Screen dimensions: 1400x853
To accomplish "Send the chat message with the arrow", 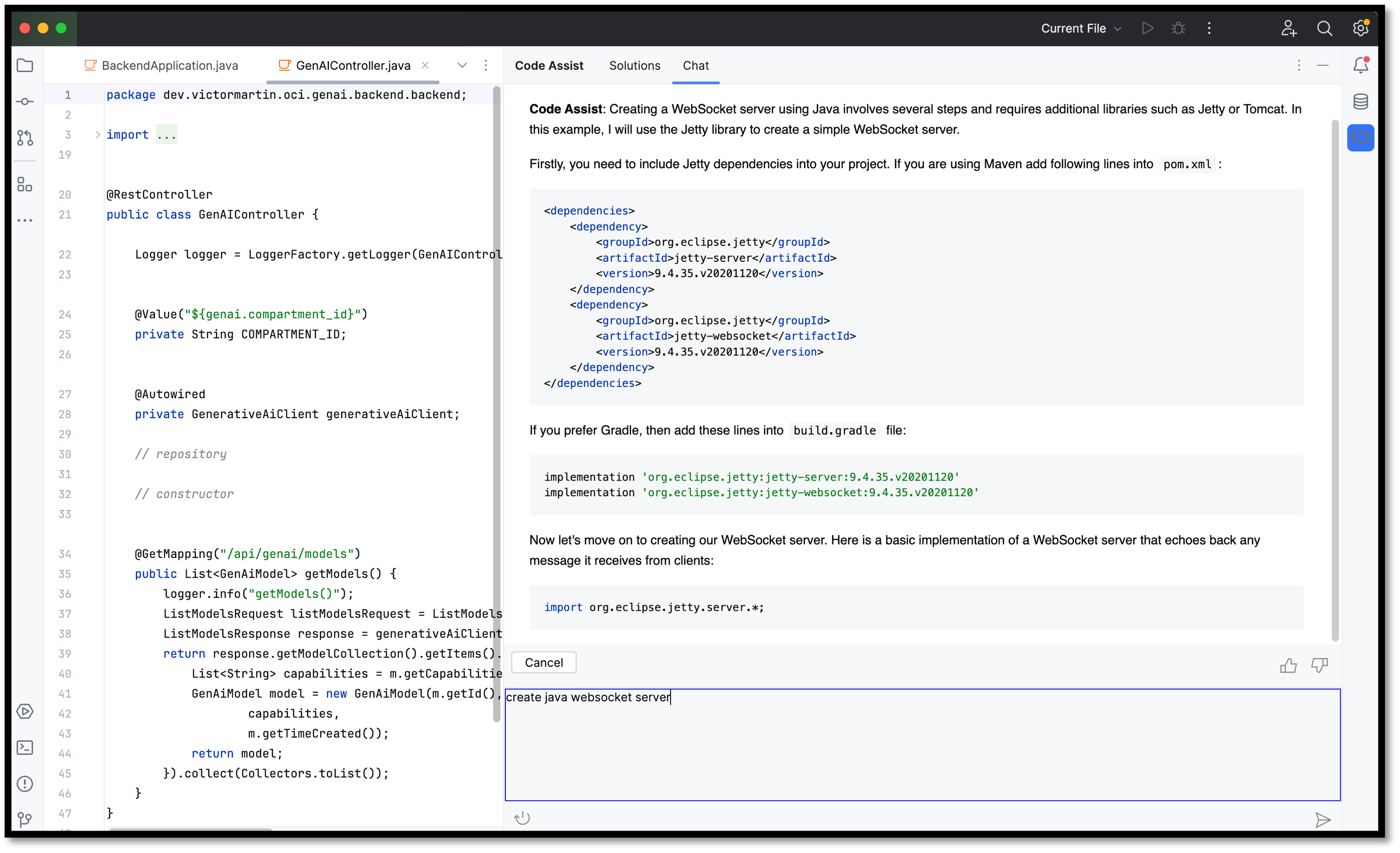I will click(1323, 819).
